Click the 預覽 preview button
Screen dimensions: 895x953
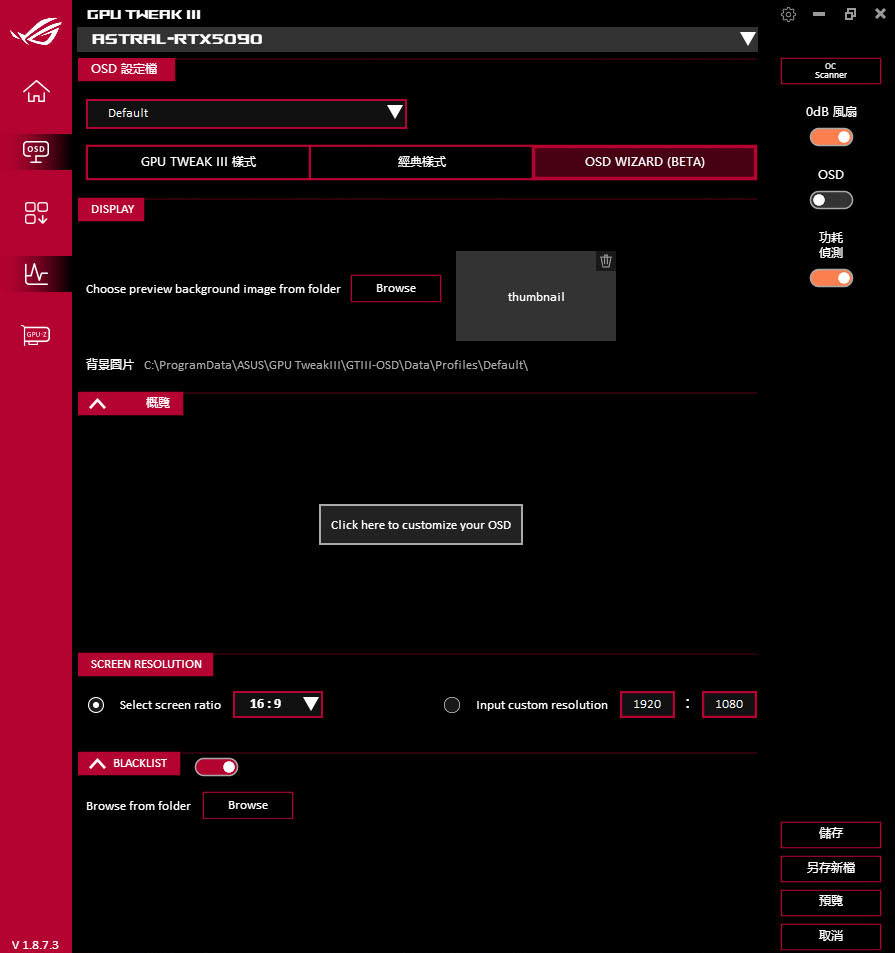pyautogui.click(x=831, y=902)
